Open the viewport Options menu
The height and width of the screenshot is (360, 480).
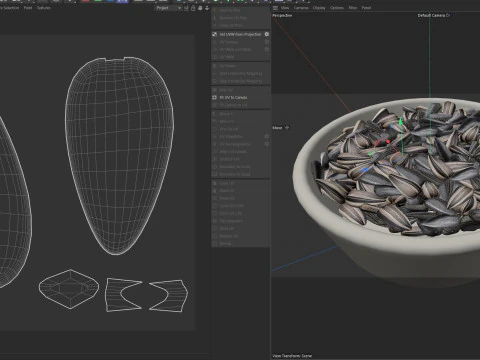[x=337, y=8]
